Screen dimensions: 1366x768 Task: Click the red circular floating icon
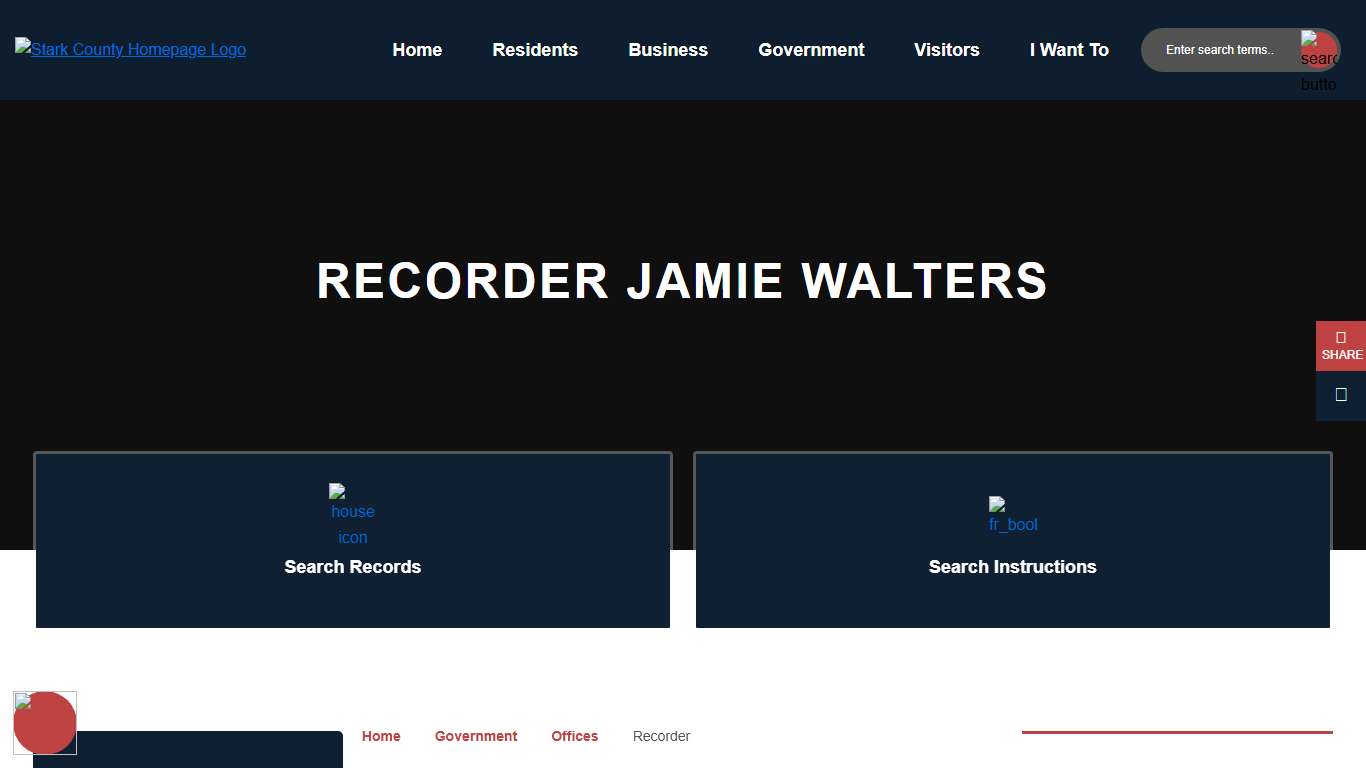click(45, 722)
